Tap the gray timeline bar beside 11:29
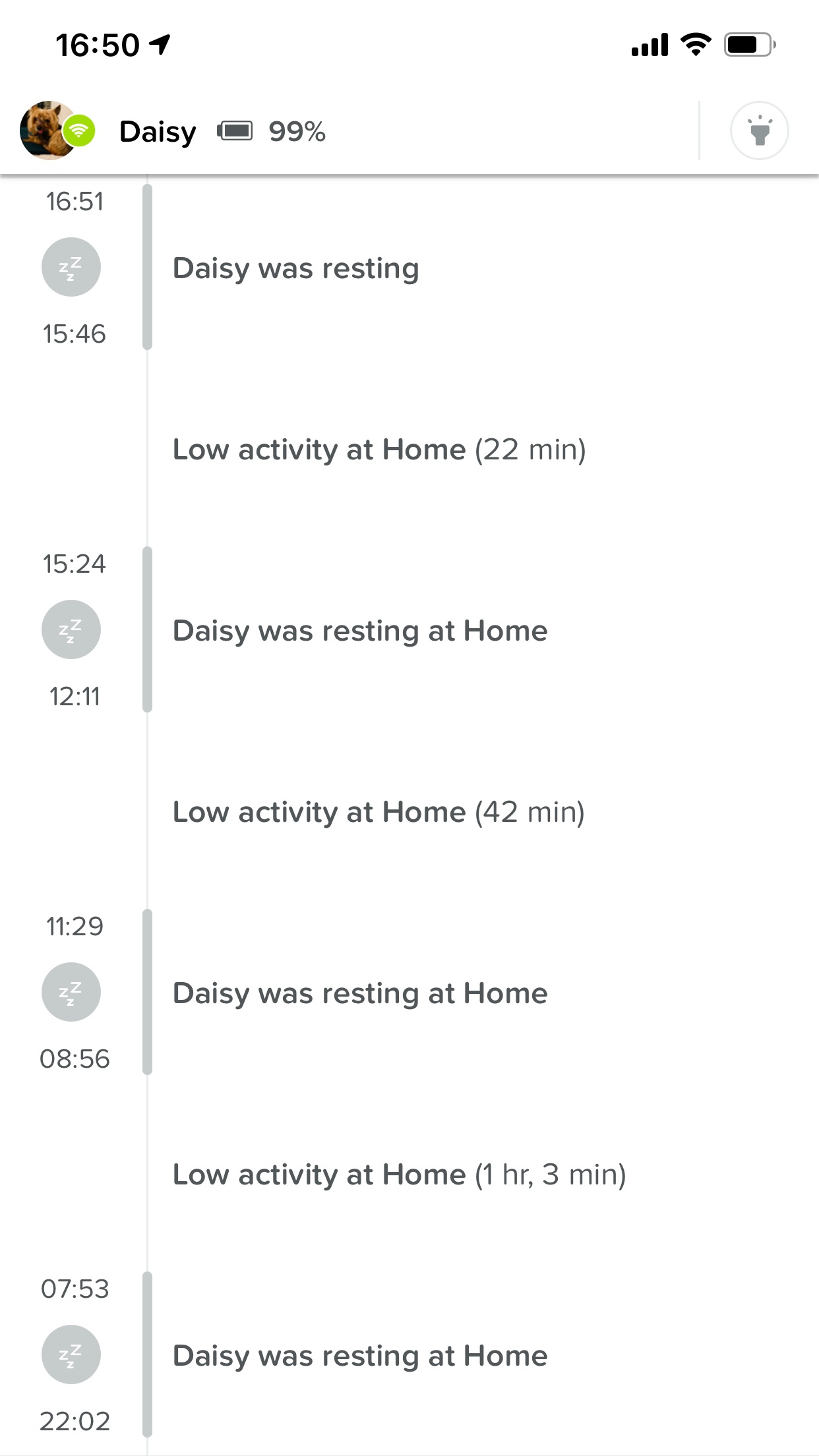This screenshot has height=1456, width=819. pyautogui.click(x=147, y=992)
